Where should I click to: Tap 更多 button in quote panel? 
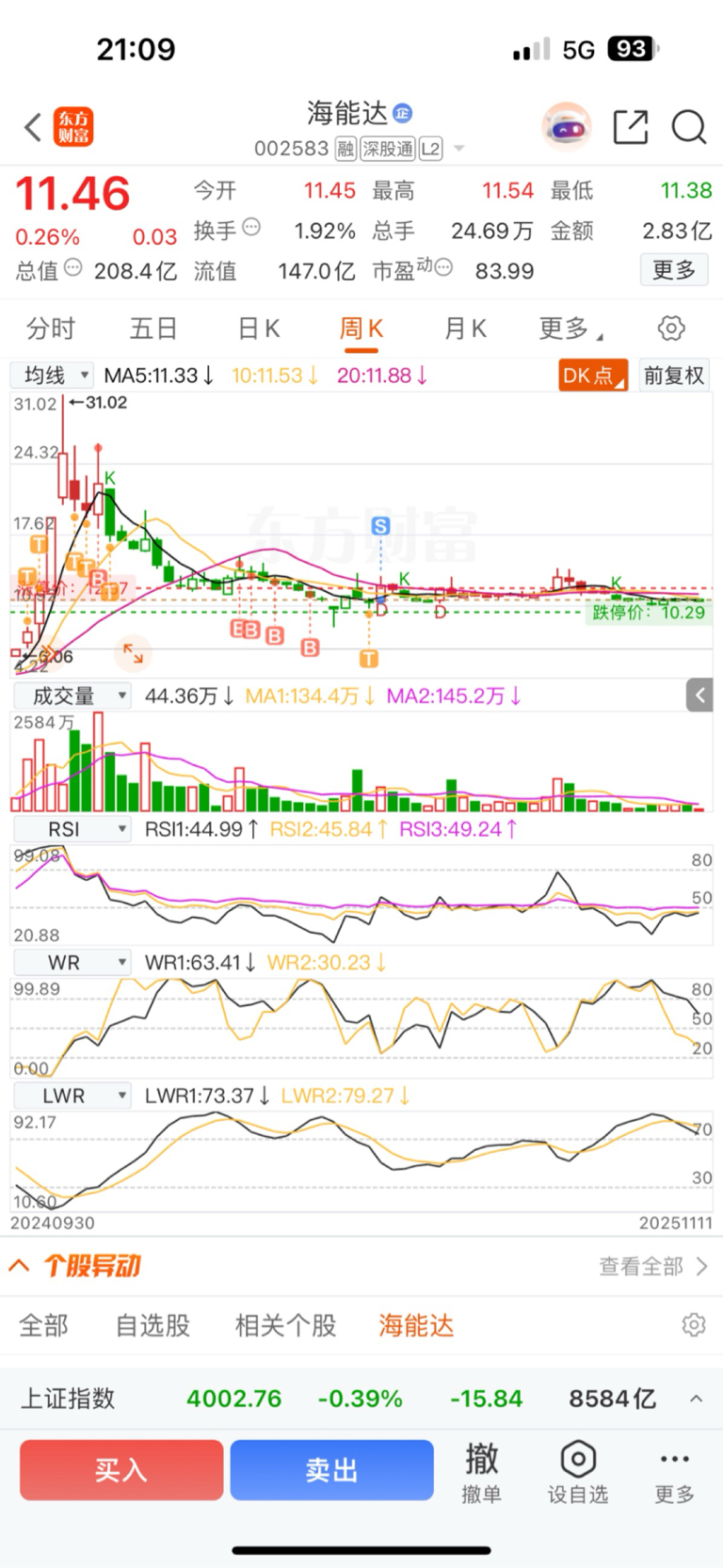(674, 270)
